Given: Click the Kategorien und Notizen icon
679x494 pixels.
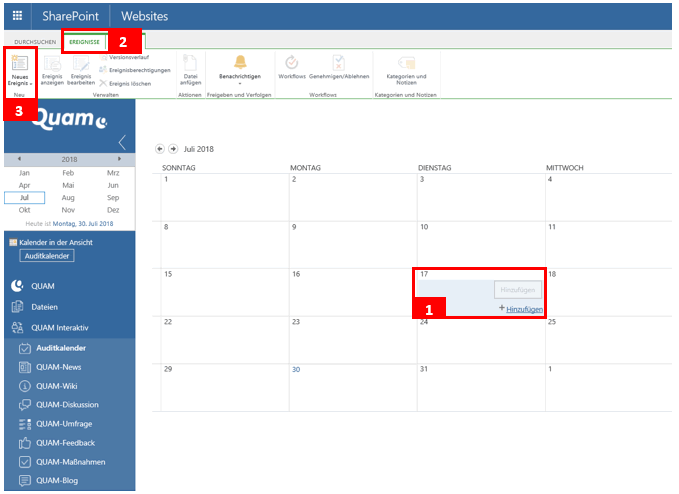Looking at the screenshot, I should point(407,63).
